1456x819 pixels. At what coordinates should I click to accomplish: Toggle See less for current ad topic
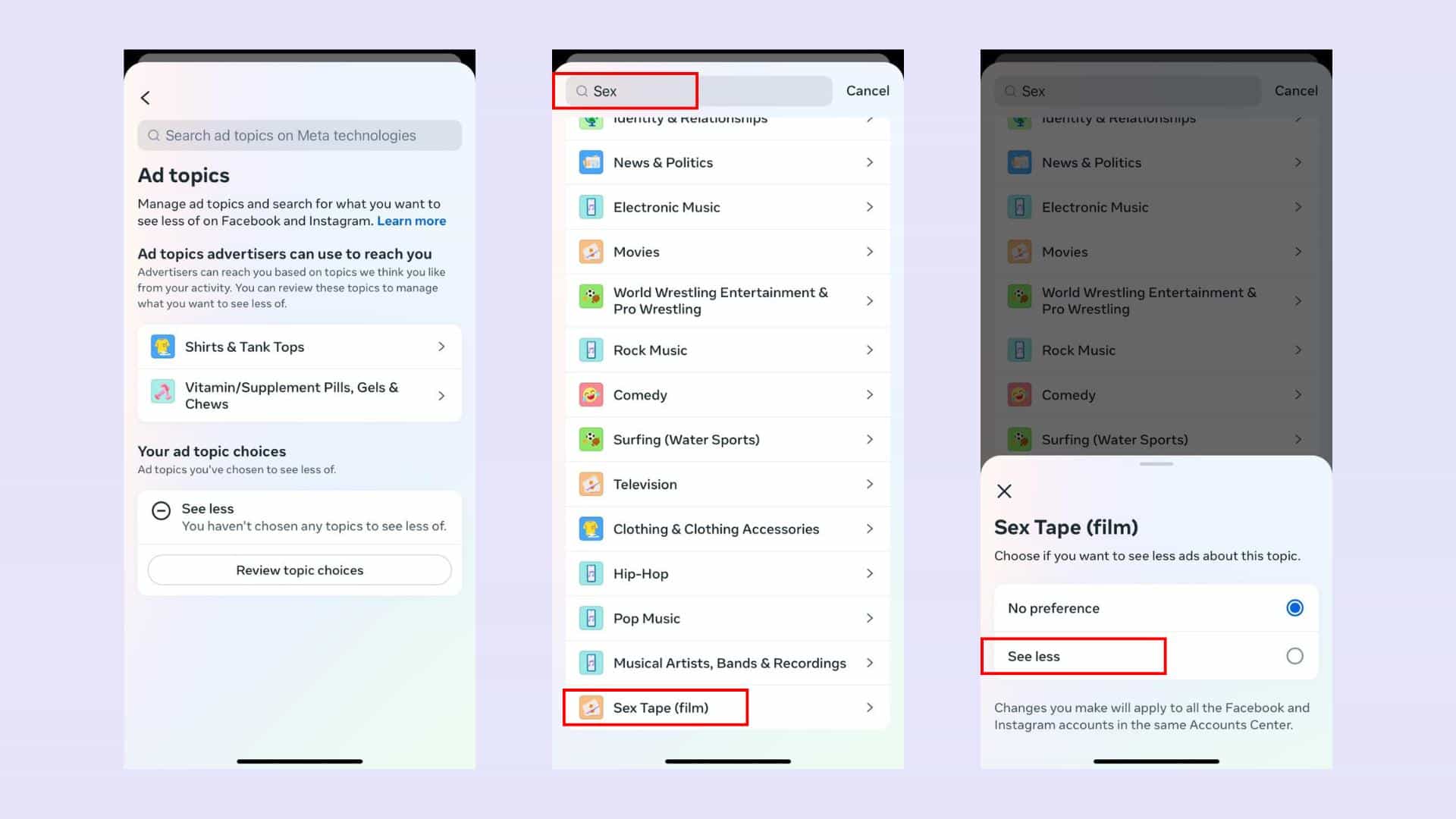pyautogui.click(x=1294, y=655)
